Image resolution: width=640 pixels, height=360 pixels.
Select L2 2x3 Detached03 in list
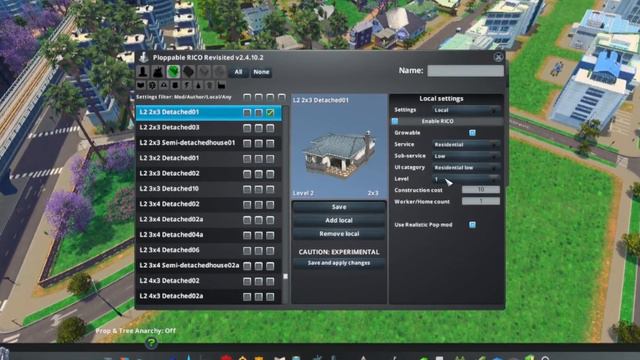point(209,128)
